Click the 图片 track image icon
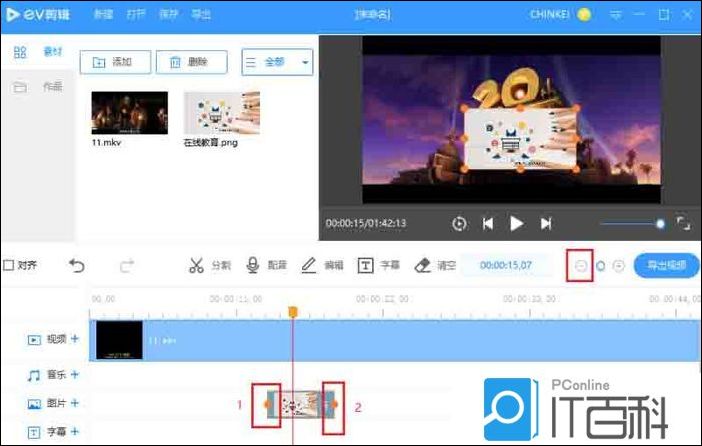The height and width of the screenshot is (446, 702). click(x=34, y=404)
